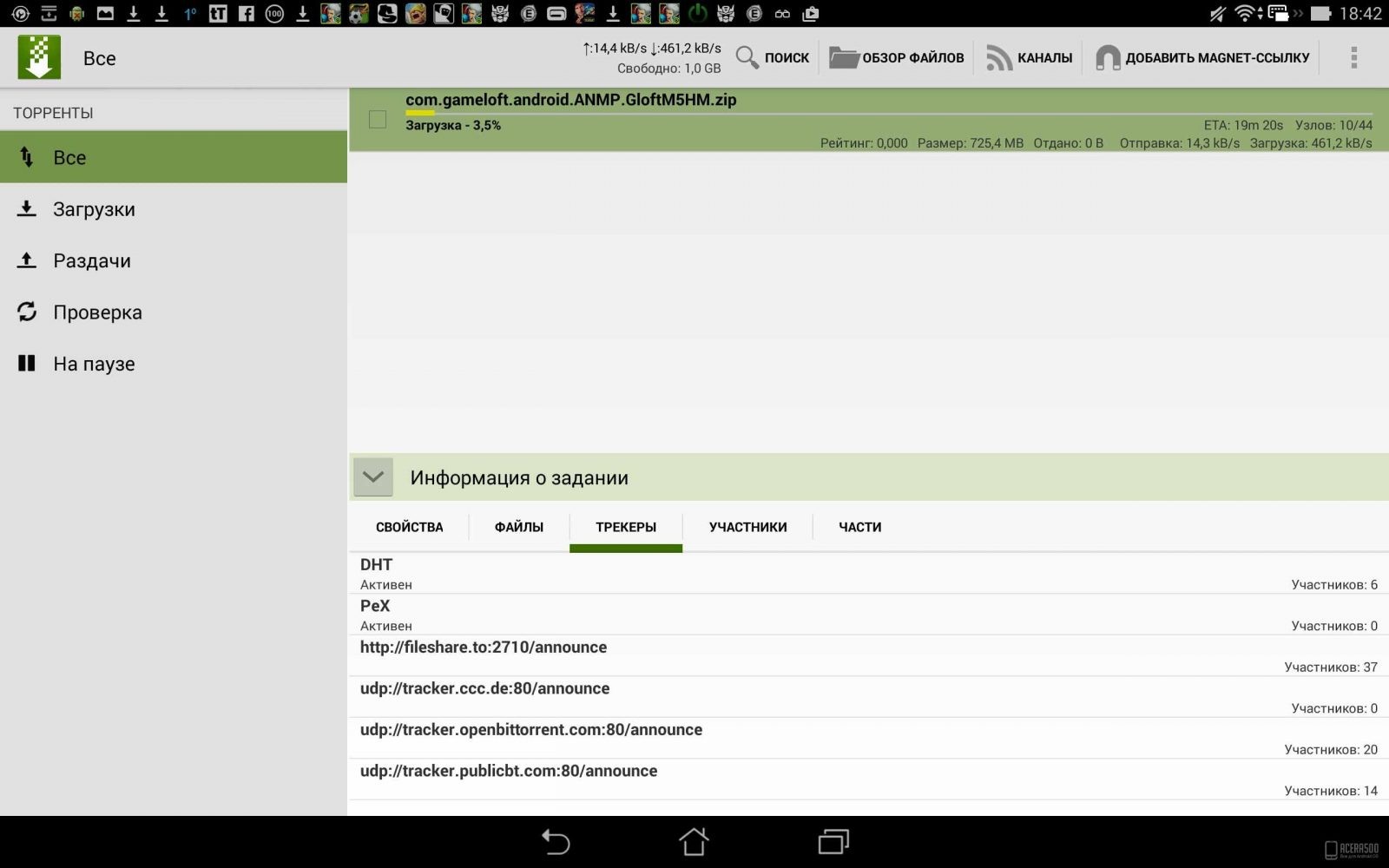The image size is (1389, 868).
Task: Tap the ОБЗОР ФАЙЛОВ button label
Action: coord(913,58)
